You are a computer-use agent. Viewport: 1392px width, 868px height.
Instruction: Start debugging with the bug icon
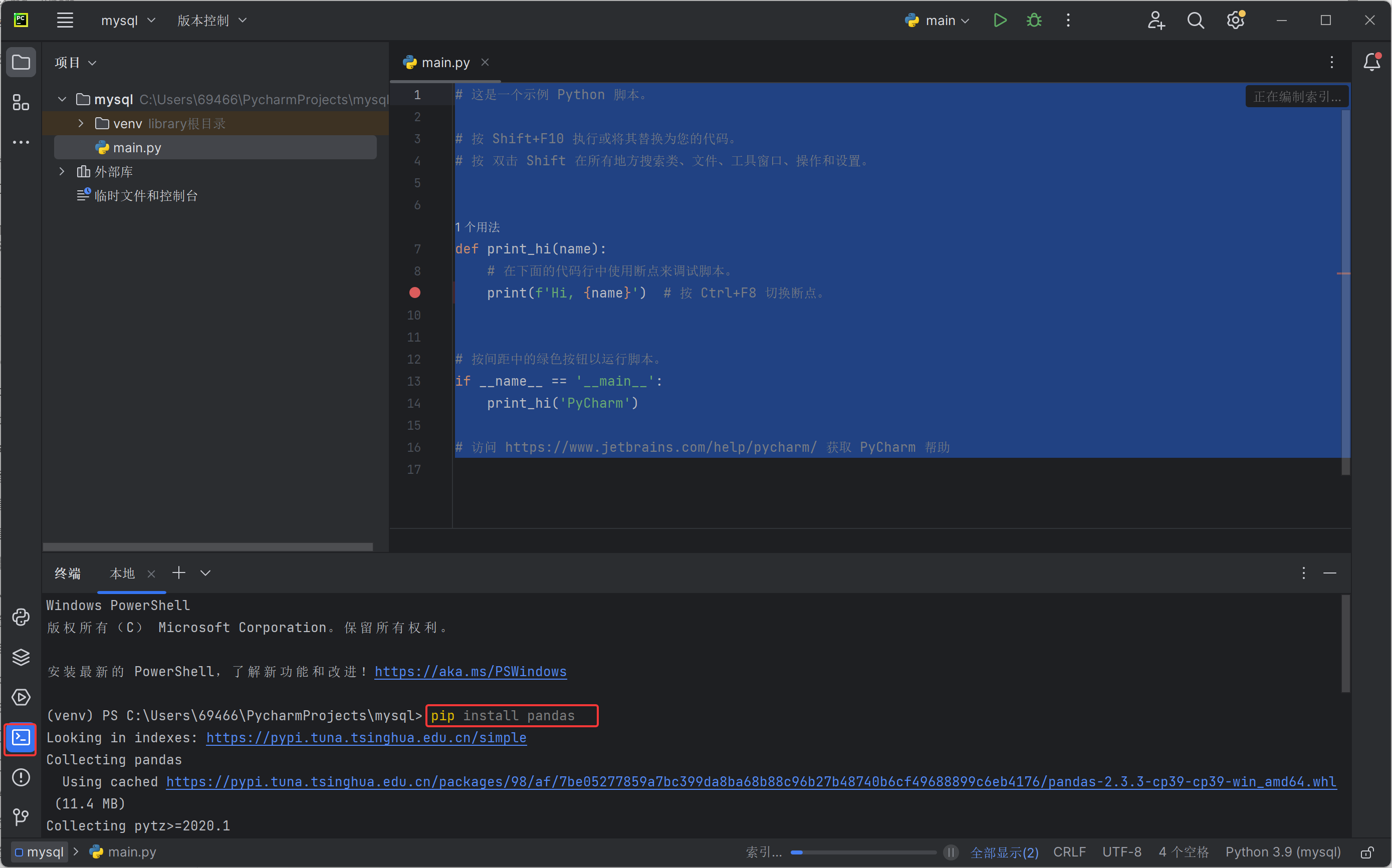[x=1034, y=20]
